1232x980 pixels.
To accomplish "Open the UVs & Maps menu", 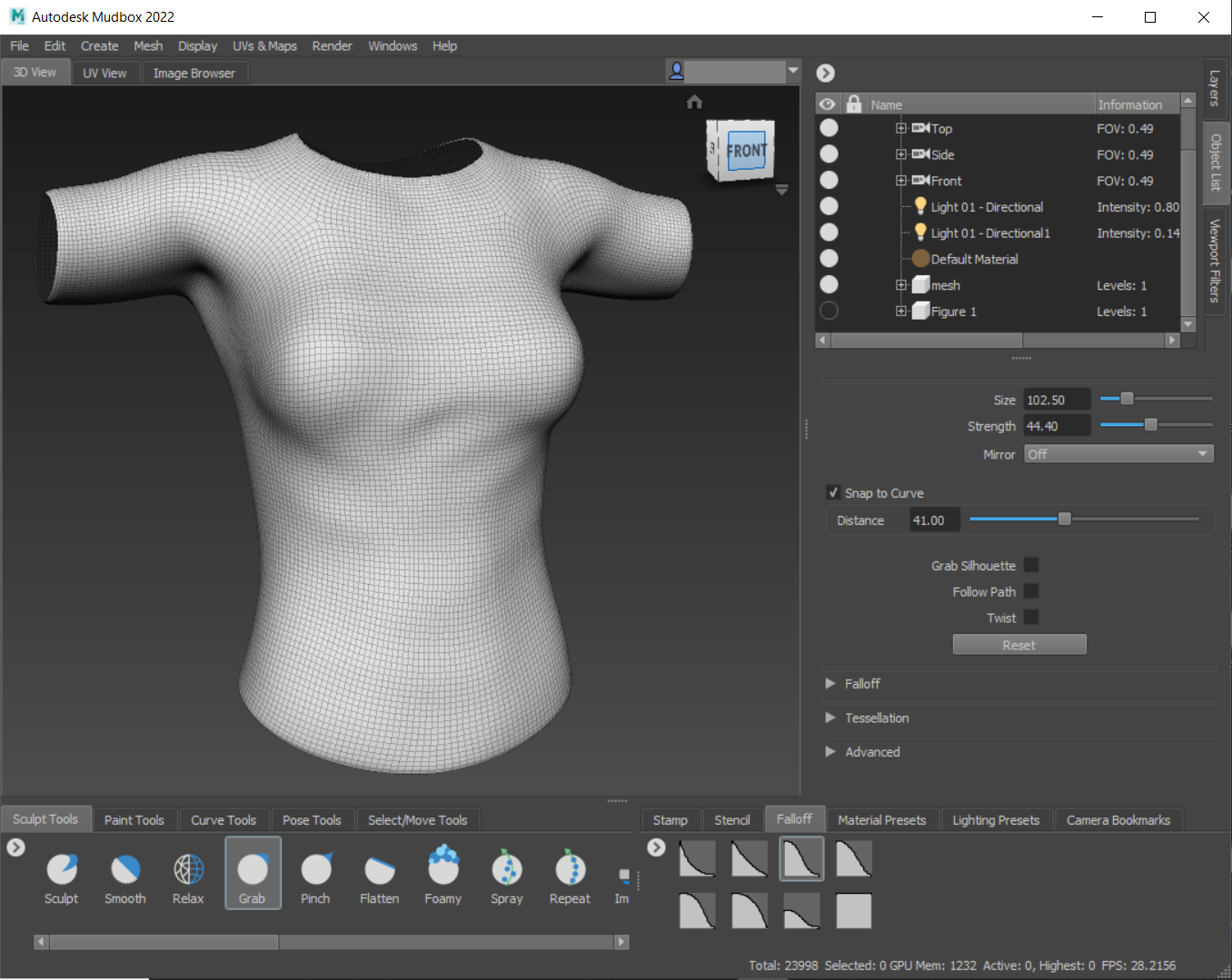I will [x=264, y=46].
